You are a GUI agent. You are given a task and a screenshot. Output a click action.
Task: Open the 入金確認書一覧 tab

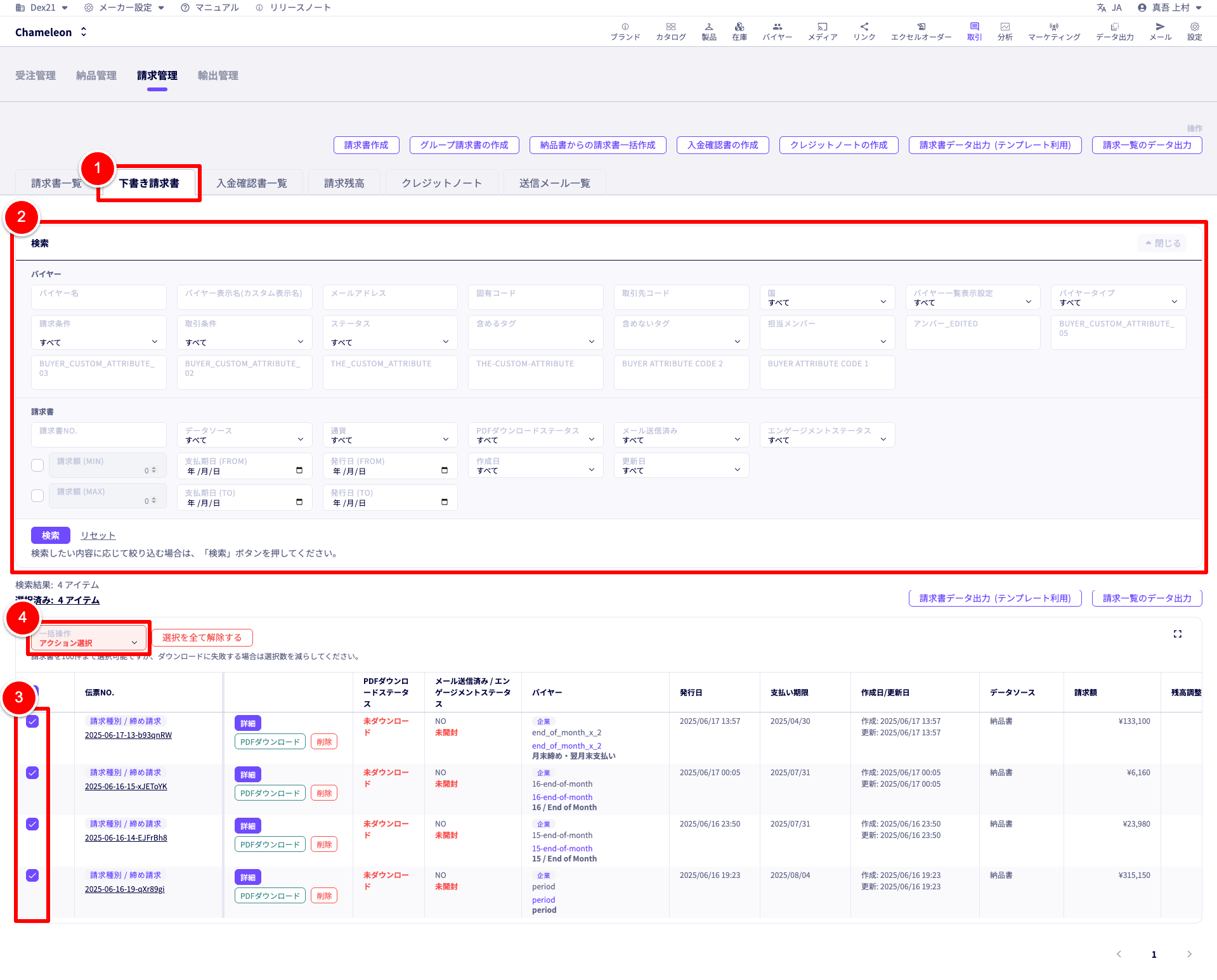pos(252,183)
